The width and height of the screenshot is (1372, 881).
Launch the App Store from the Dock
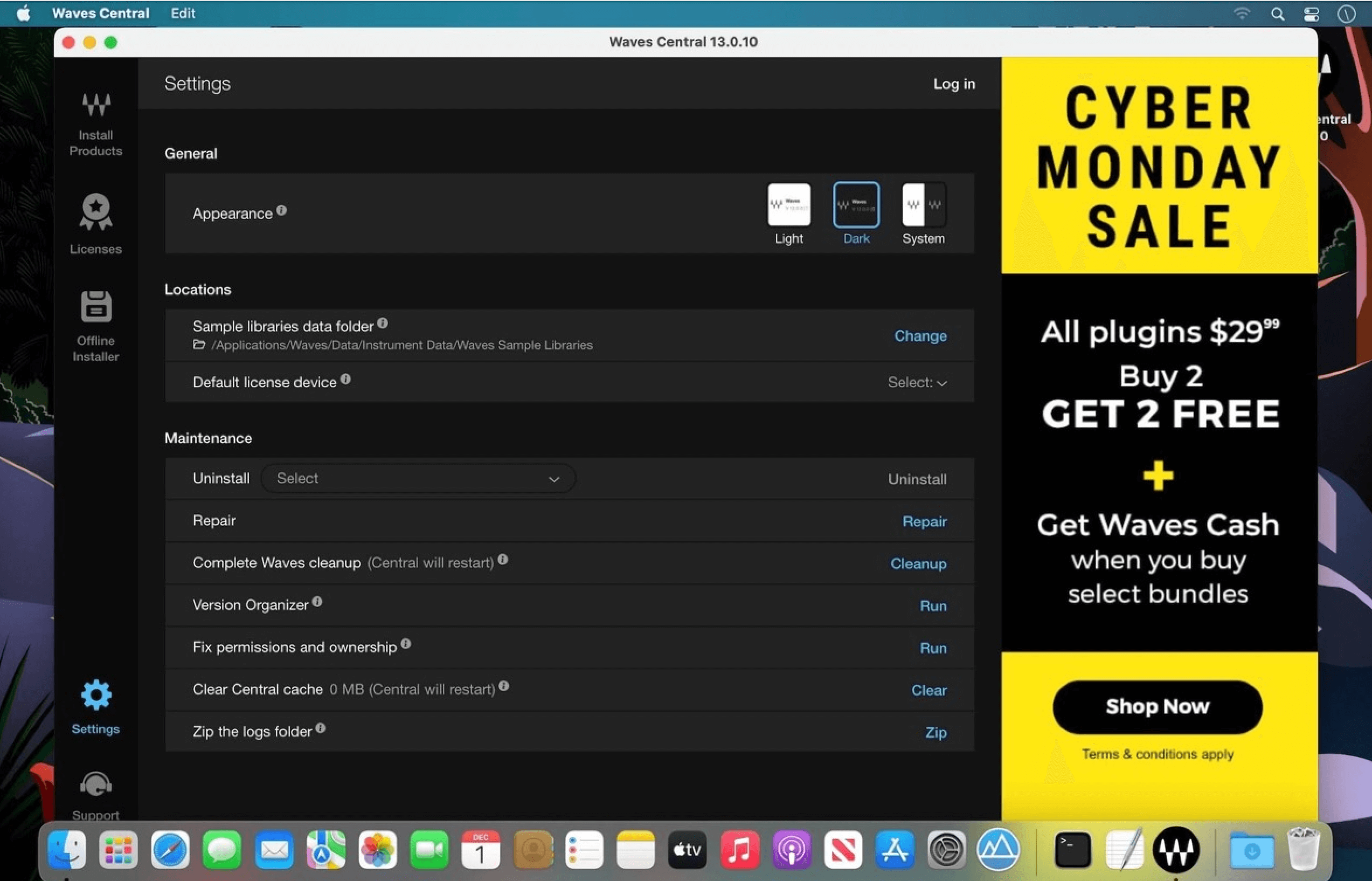tap(895, 850)
